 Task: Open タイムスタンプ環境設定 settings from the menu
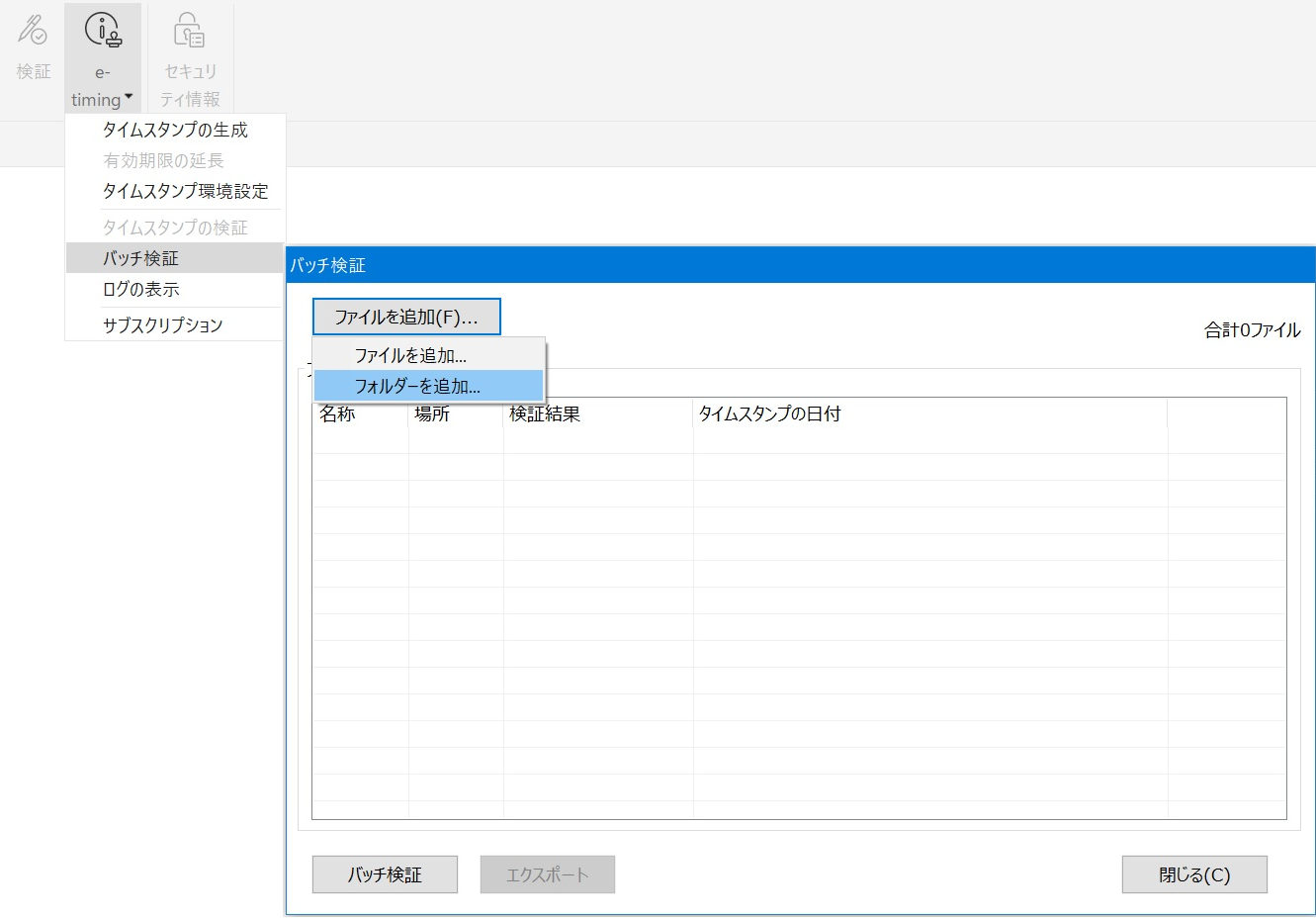[x=187, y=191]
